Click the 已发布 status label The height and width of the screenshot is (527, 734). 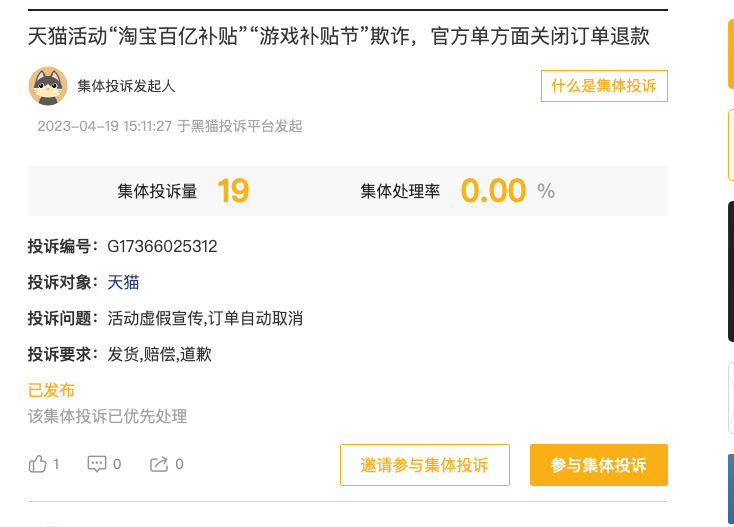[x=51, y=390]
